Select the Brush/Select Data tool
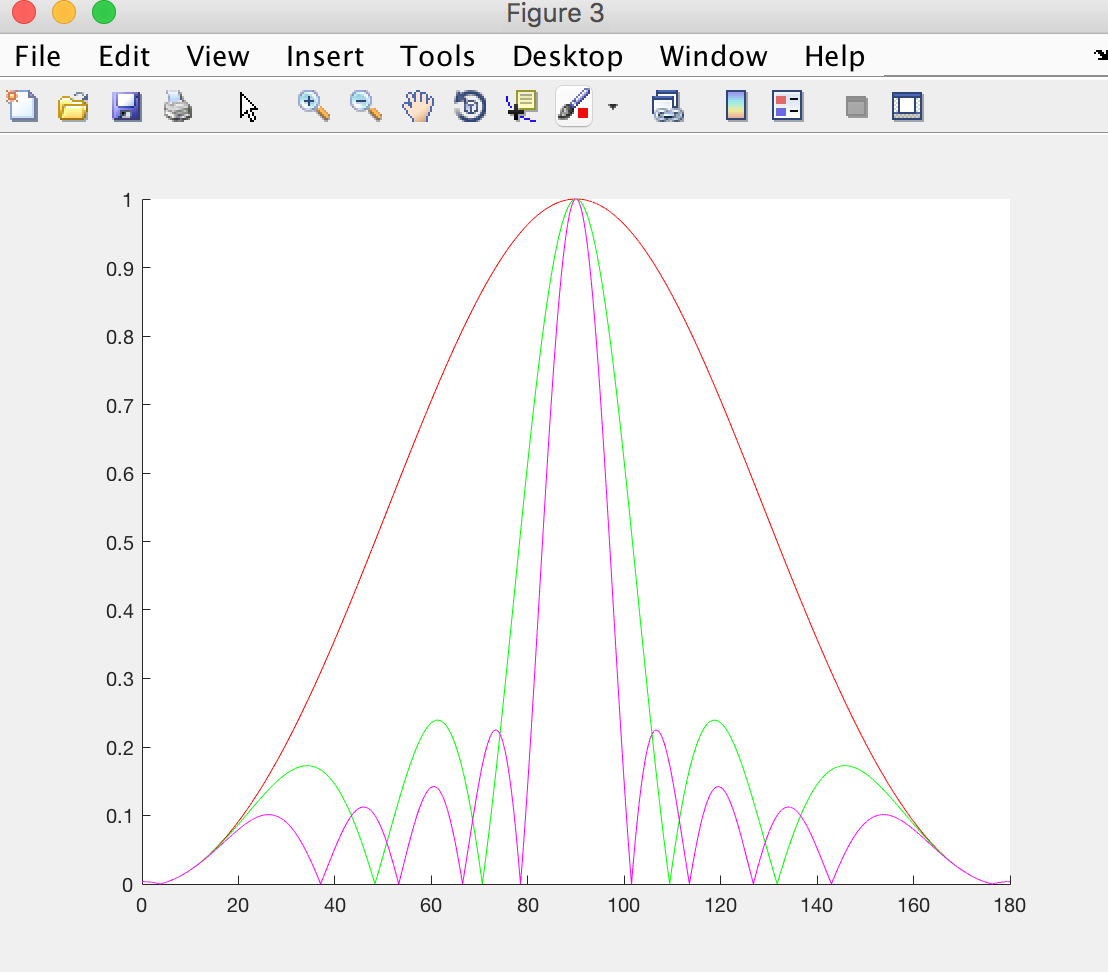This screenshot has width=1108, height=972. pos(574,105)
